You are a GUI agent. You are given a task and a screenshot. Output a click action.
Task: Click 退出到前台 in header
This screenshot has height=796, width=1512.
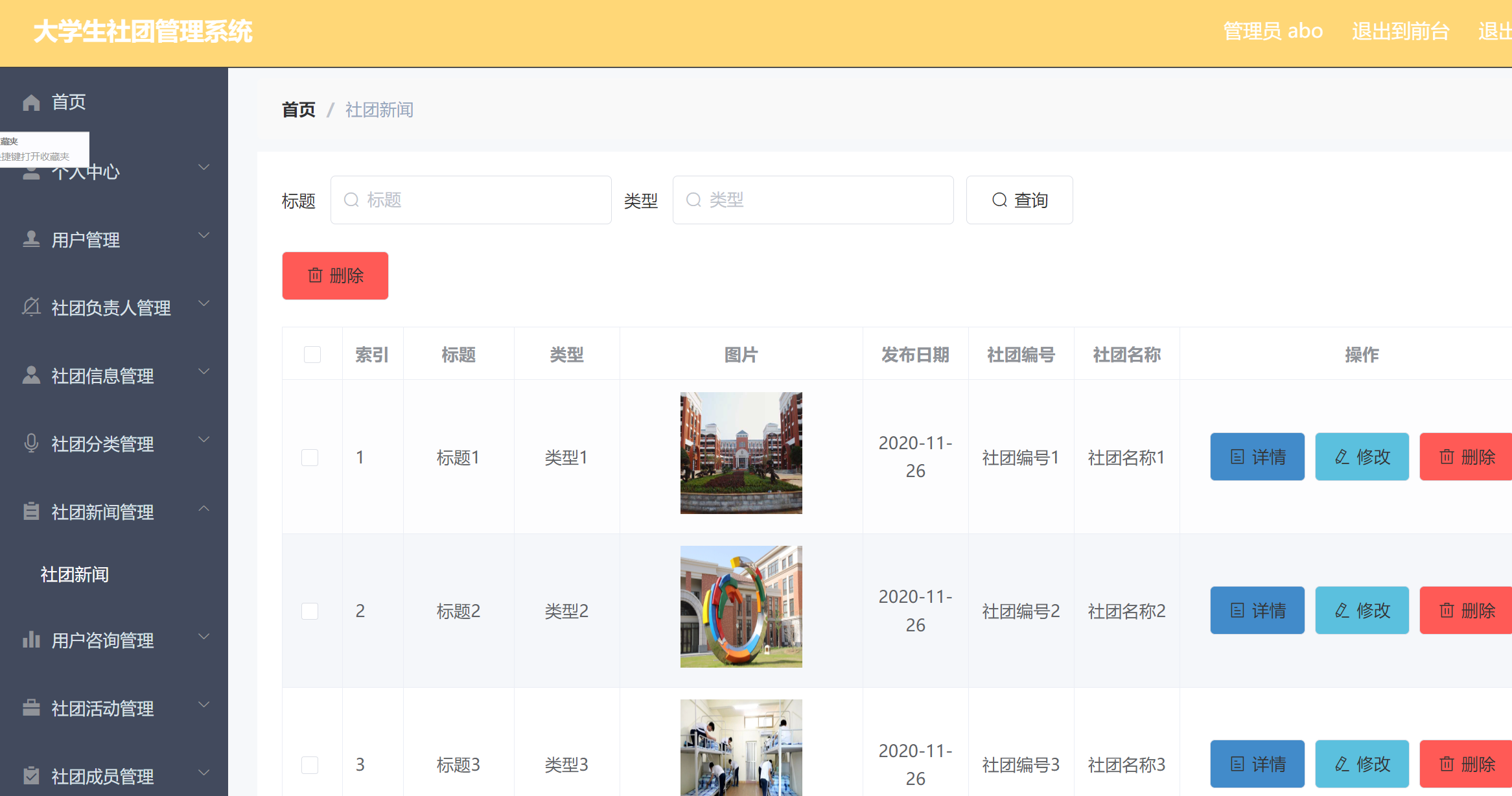(x=1401, y=31)
